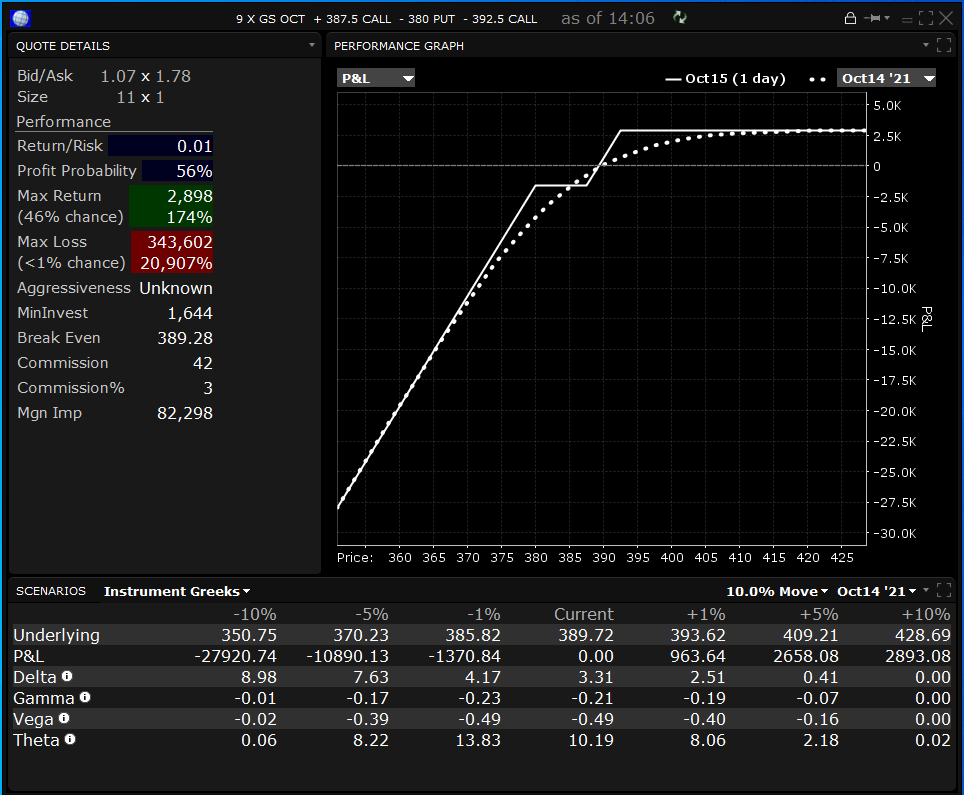
Task: Maximize the Scenarios panel
Action: pos(944,591)
